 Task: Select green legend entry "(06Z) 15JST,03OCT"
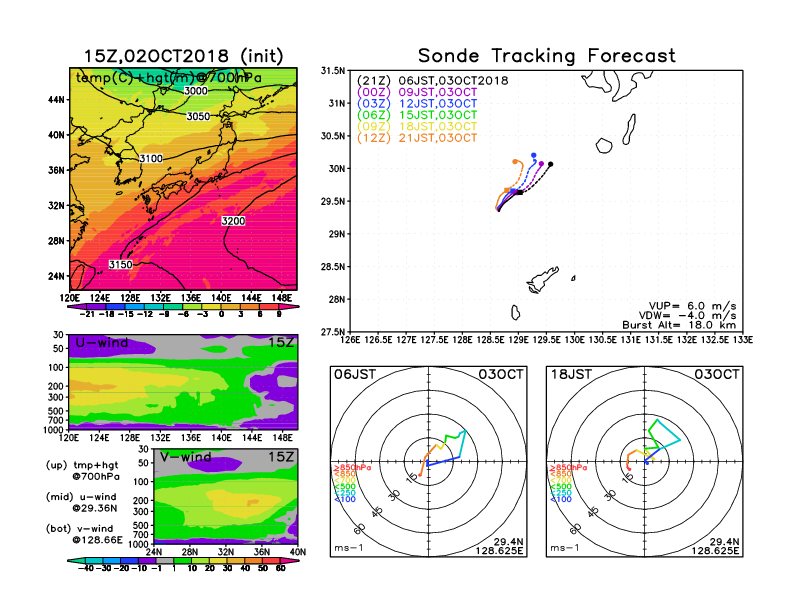417,115
